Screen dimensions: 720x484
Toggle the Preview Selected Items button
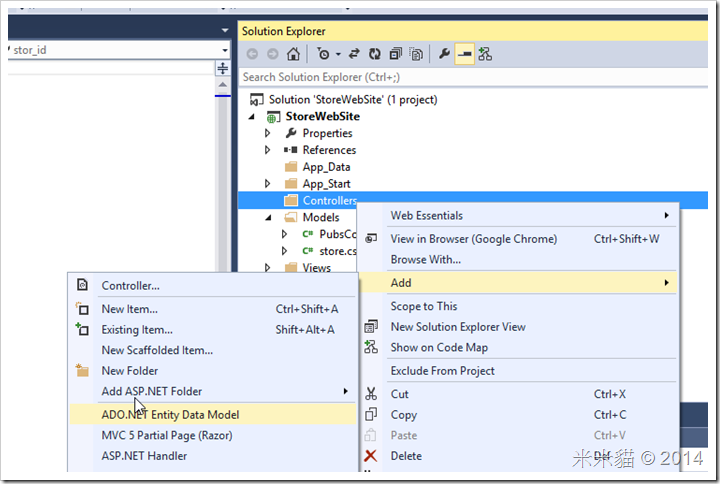click(x=464, y=54)
